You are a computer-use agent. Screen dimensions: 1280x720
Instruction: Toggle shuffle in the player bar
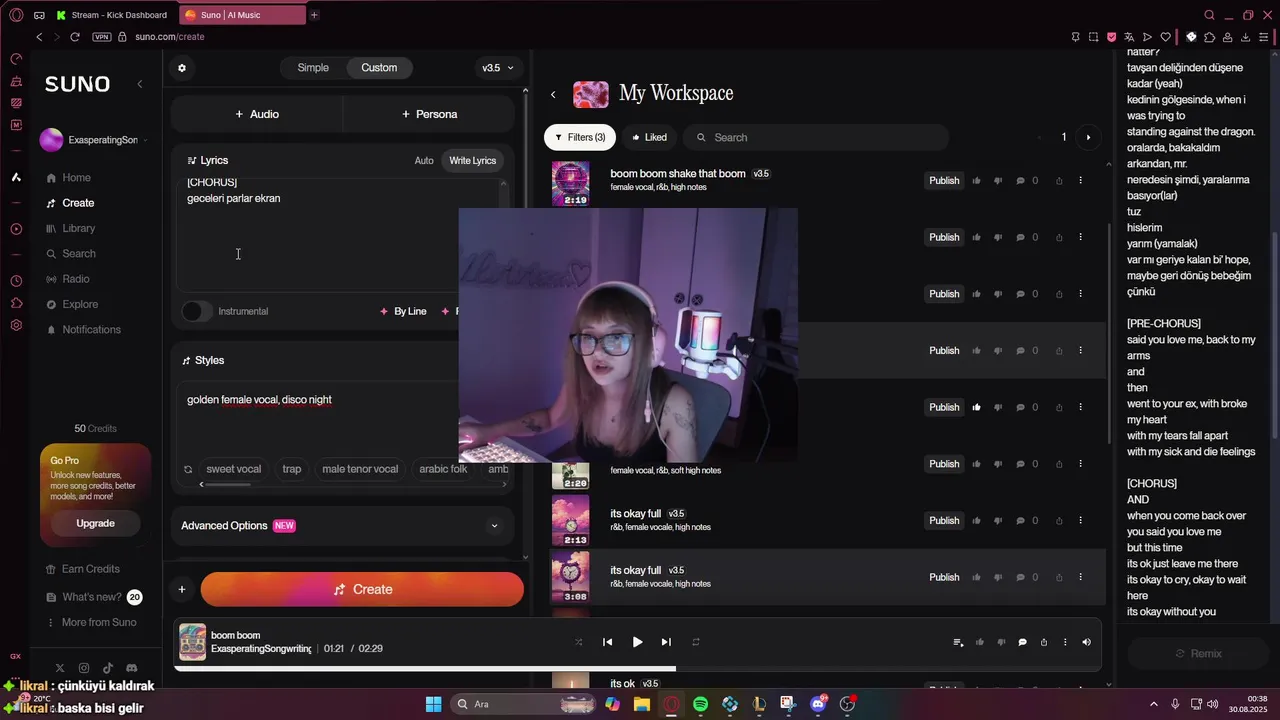point(578,642)
